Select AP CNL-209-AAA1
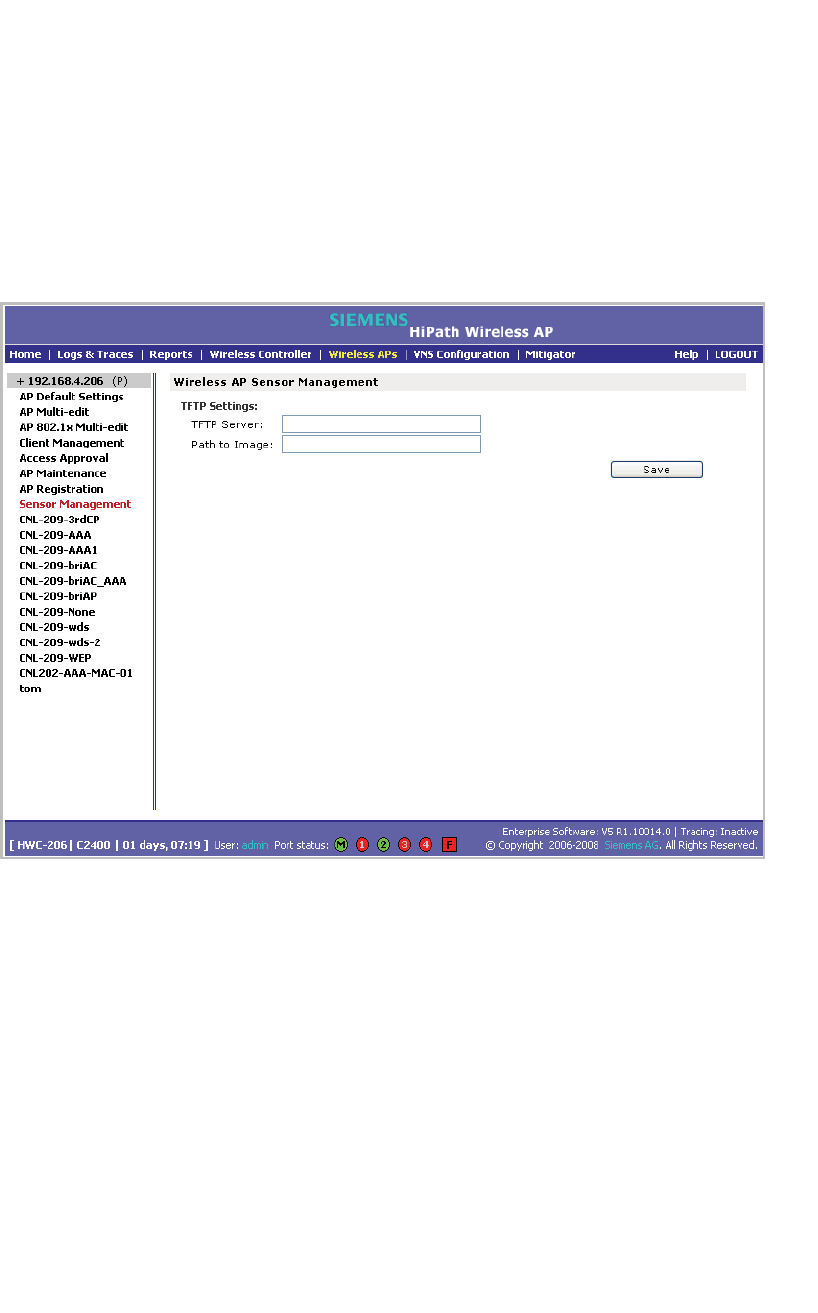Image resolution: width=818 pixels, height=1313 pixels. point(58,550)
